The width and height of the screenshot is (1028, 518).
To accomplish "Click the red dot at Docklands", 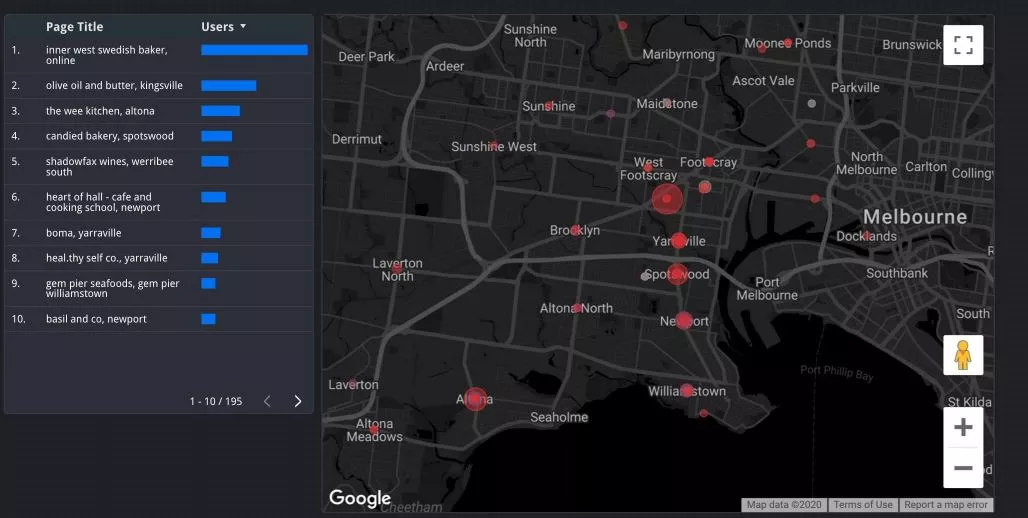I will click(x=867, y=235).
